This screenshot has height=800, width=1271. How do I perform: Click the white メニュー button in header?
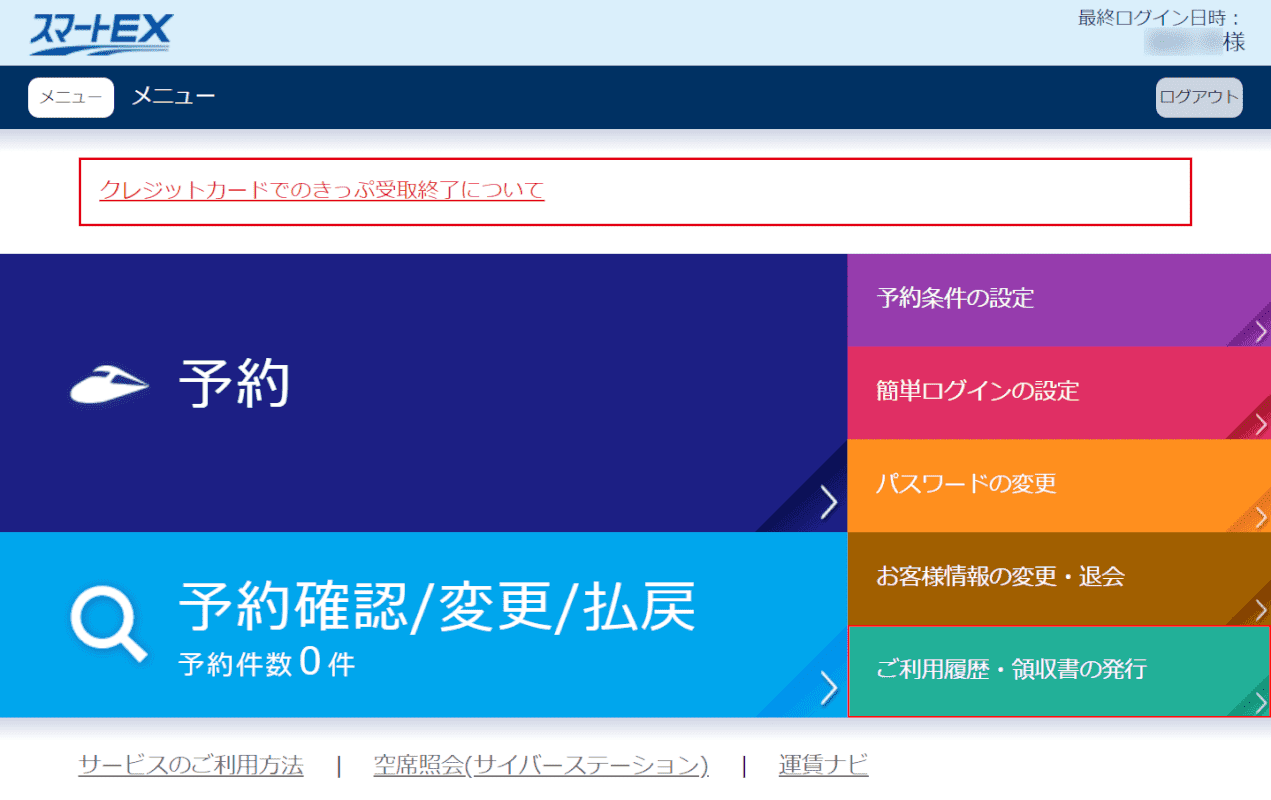[71, 97]
